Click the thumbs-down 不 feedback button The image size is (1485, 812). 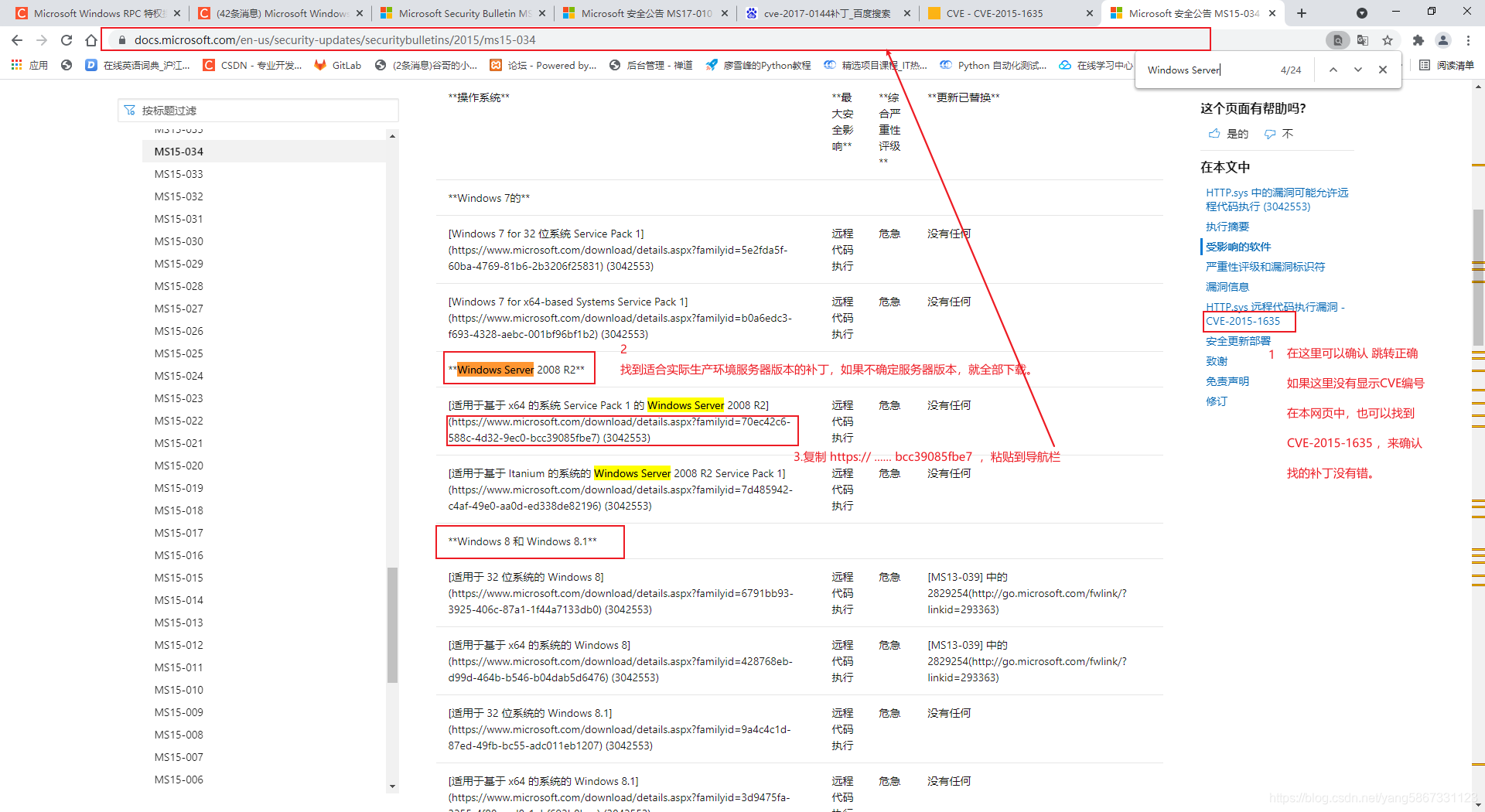(1279, 134)
